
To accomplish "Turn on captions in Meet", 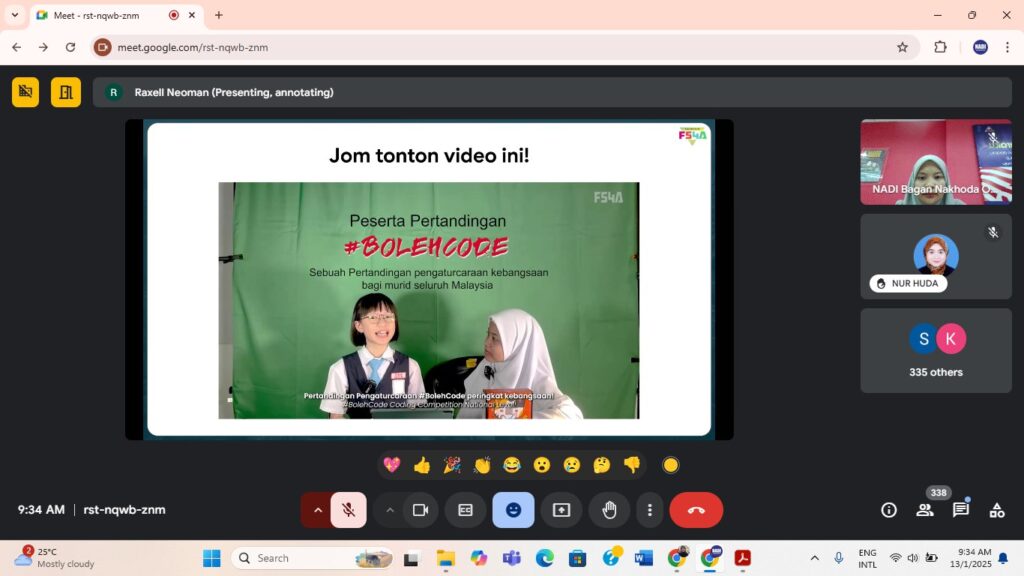I will pos(466,510).
